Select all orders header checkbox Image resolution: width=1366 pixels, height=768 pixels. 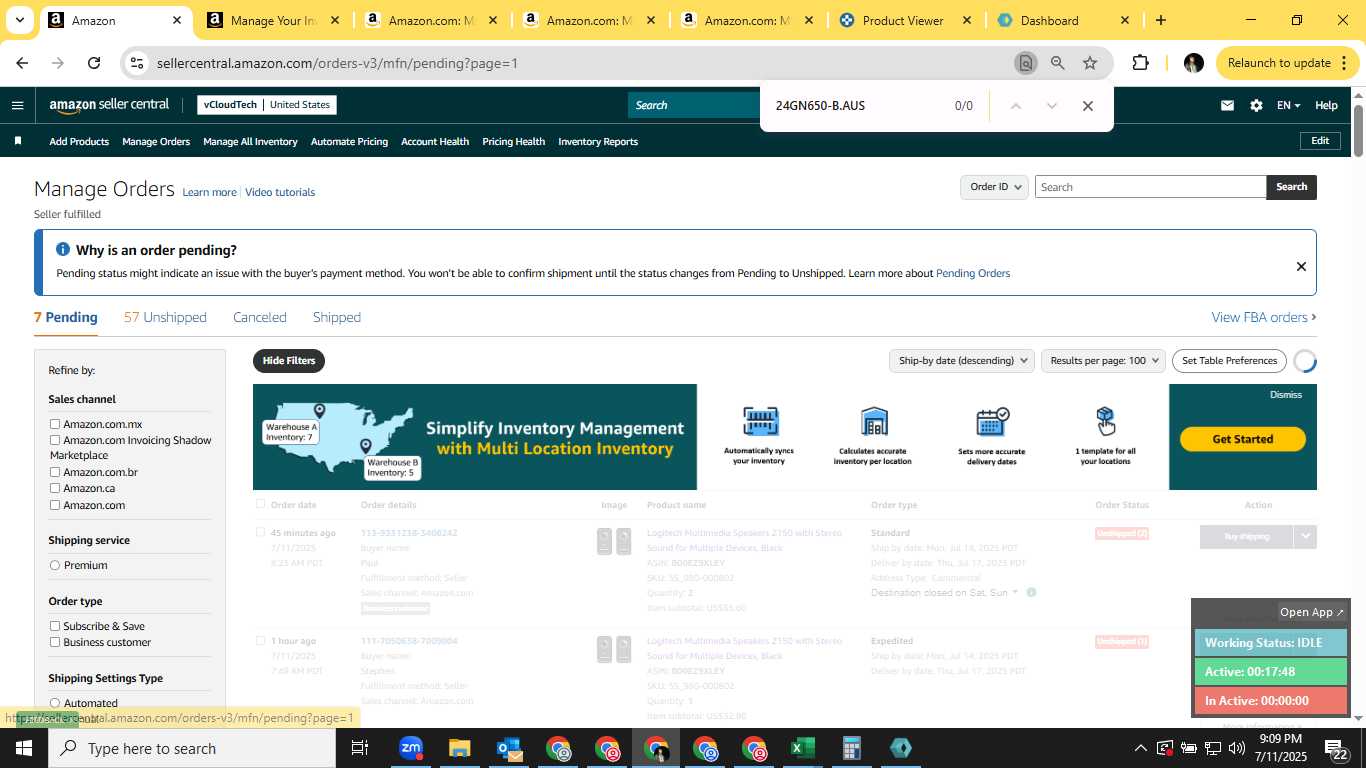pyautogui.click(x=261, y=504)
